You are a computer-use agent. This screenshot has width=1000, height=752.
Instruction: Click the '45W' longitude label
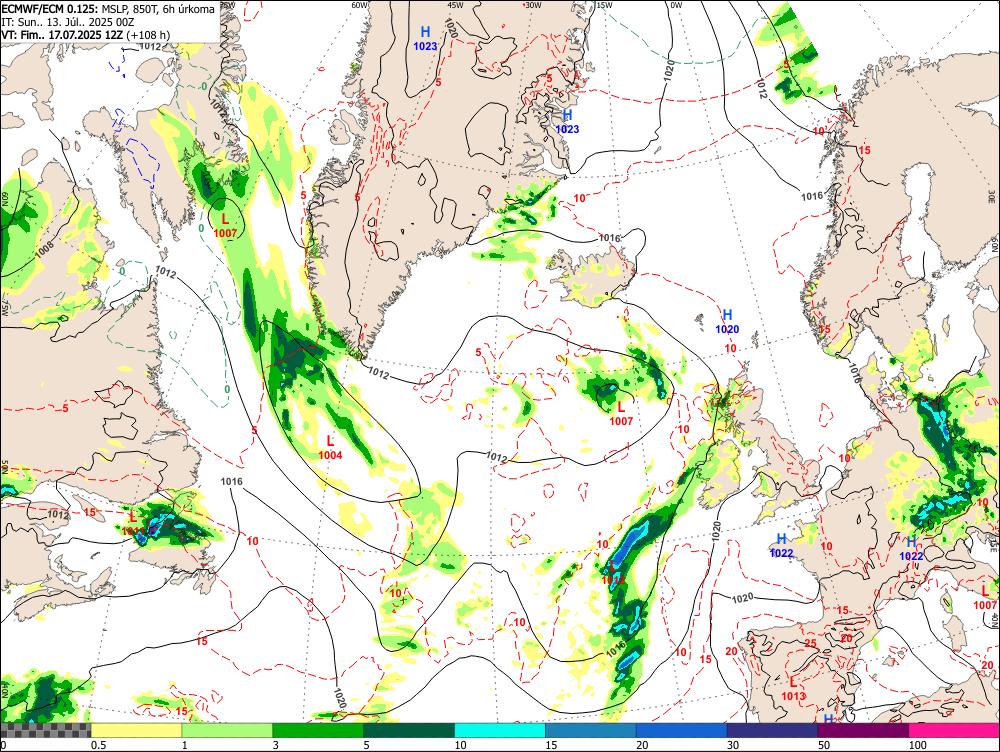tap(455, 5)
